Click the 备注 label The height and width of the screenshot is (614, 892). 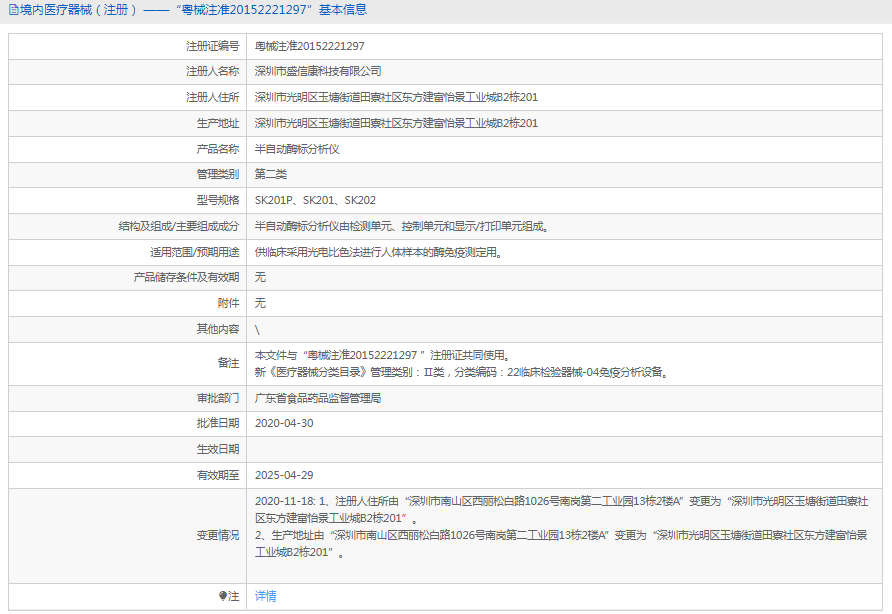click(229, 363)
